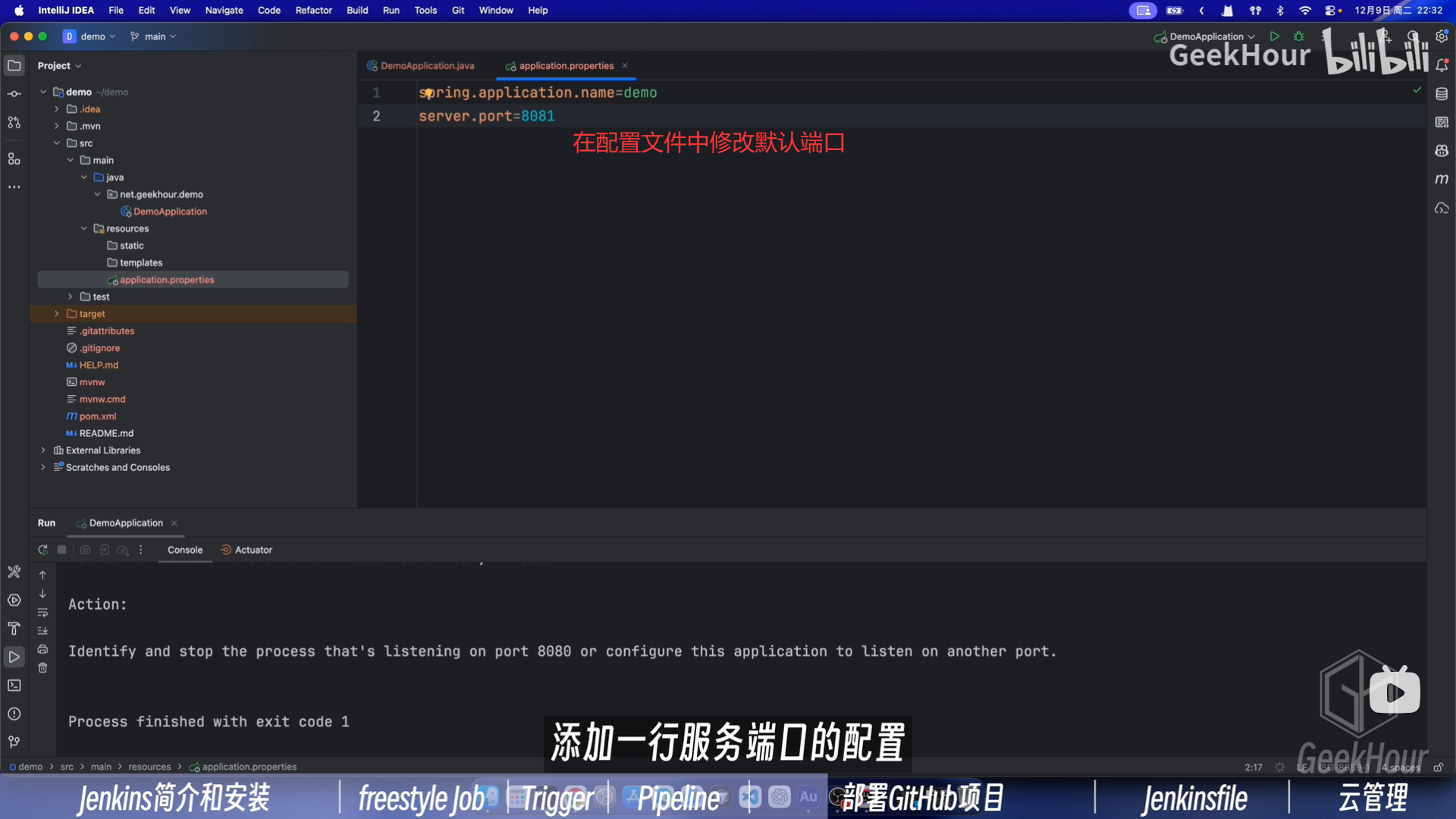The width and height of the screenshot is (1456, 819).
Task: Click the Debug DemoApplication bug icon
Action: (1299, 36)
